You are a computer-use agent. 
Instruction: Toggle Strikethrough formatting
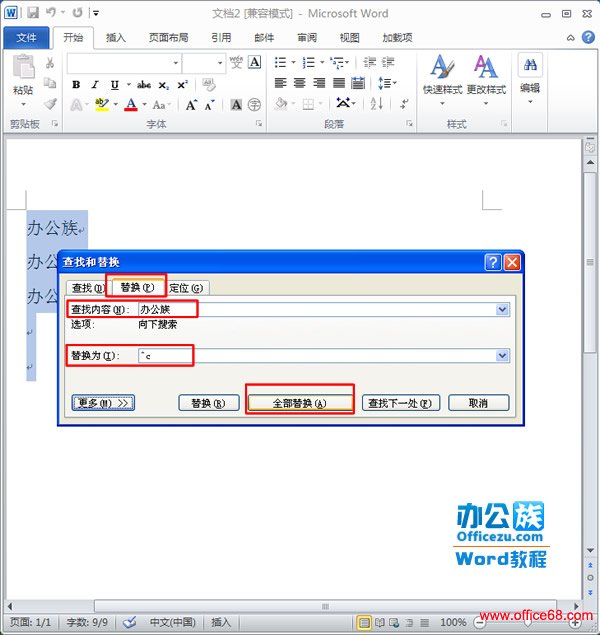[x=144, y=85]
